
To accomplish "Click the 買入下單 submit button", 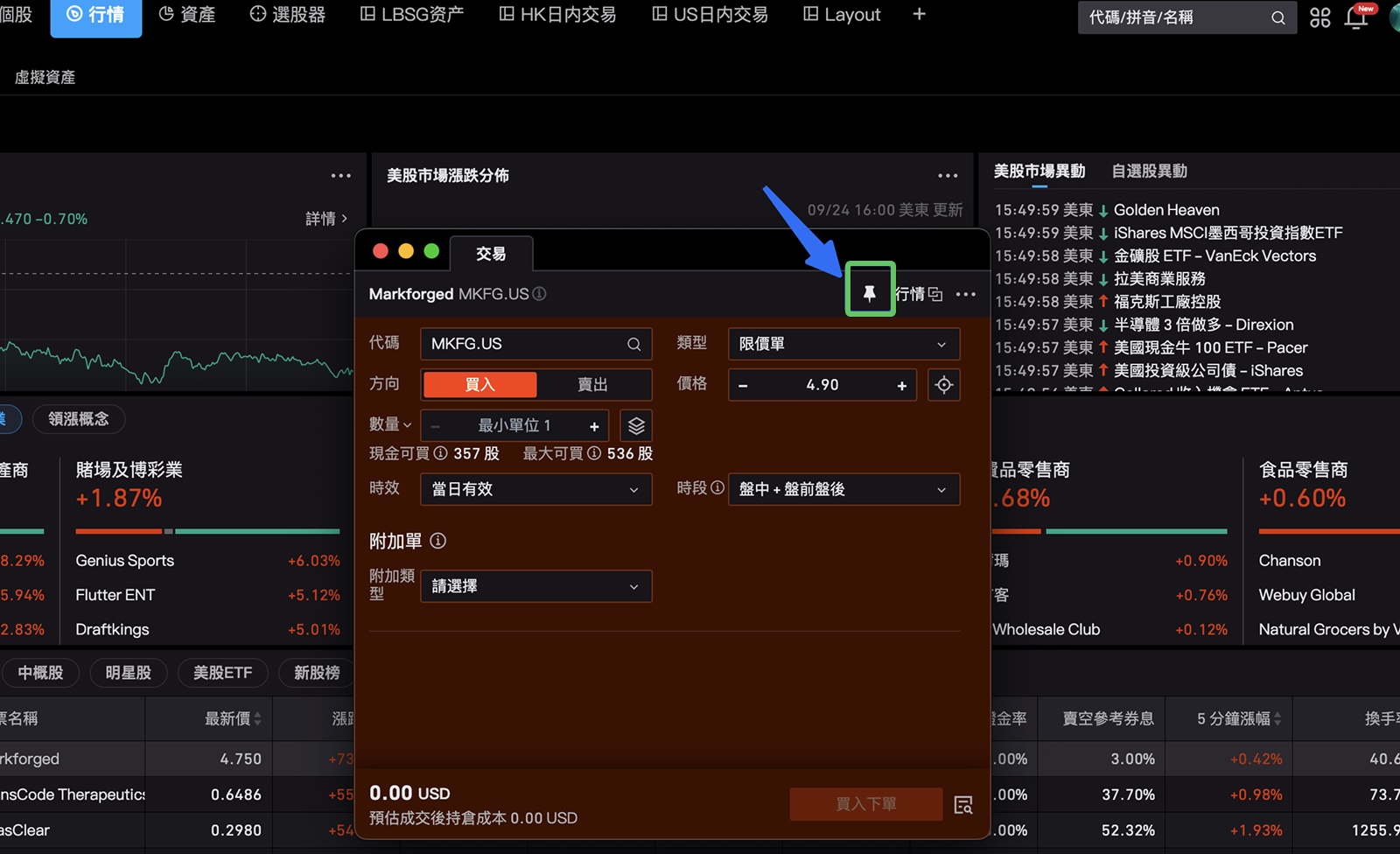I will tap(865, 804).
